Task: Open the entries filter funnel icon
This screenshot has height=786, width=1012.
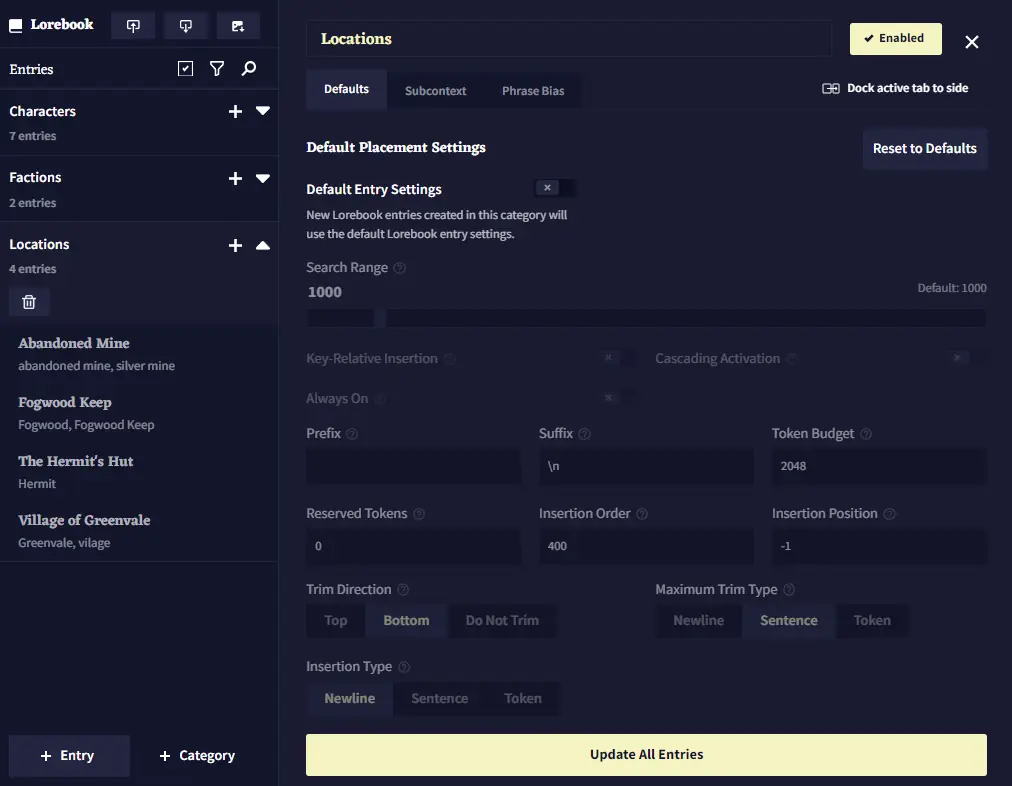Action: [x=217, y=69]
